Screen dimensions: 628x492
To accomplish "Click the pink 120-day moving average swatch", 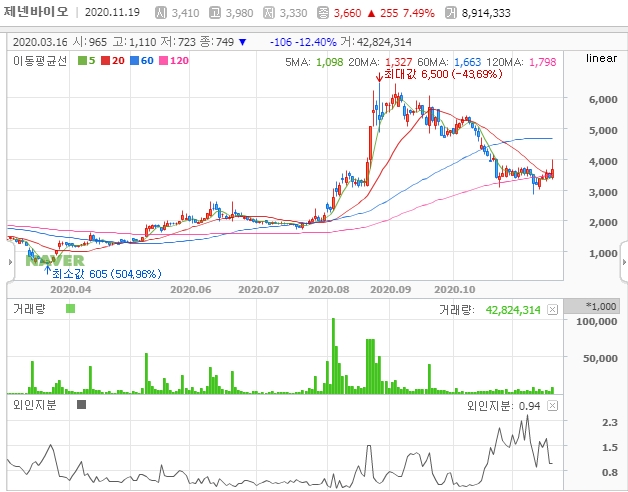I will (163, 61).
